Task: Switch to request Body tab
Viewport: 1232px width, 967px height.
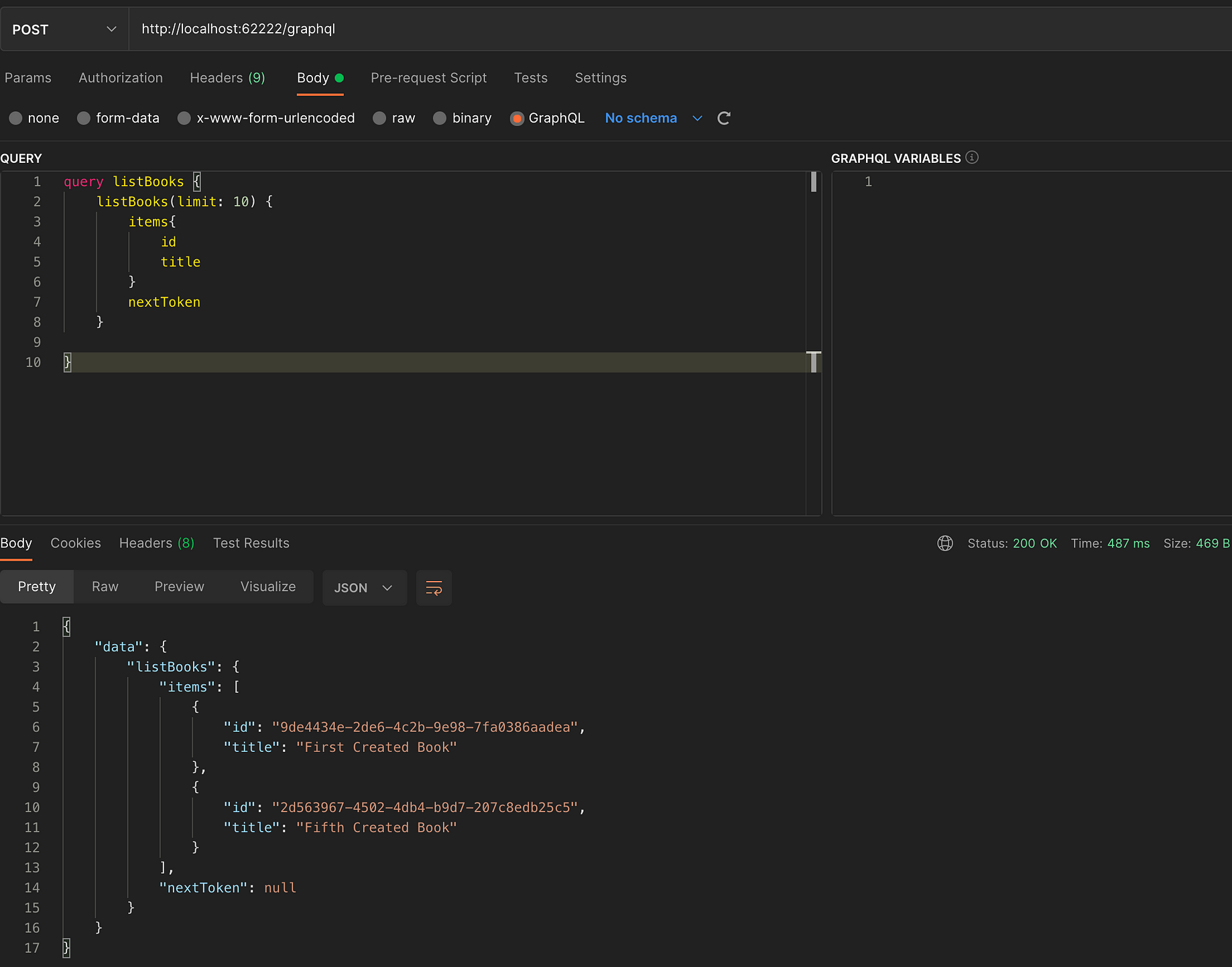Action: pos(320,78)
